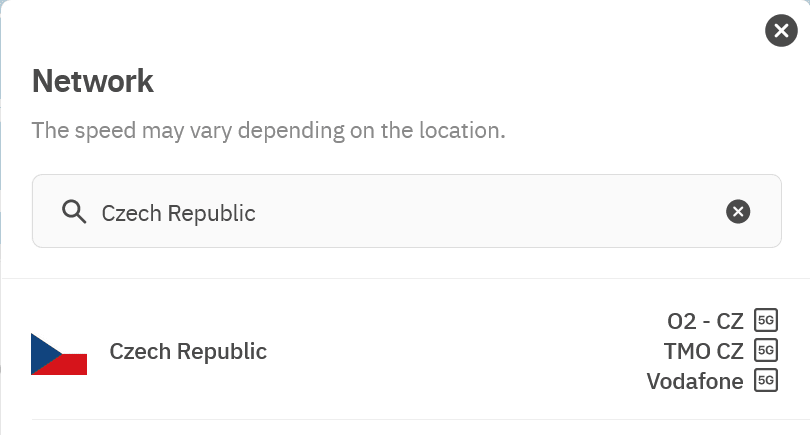Click the blue triangle of the Czech flag

coord(42,354)
